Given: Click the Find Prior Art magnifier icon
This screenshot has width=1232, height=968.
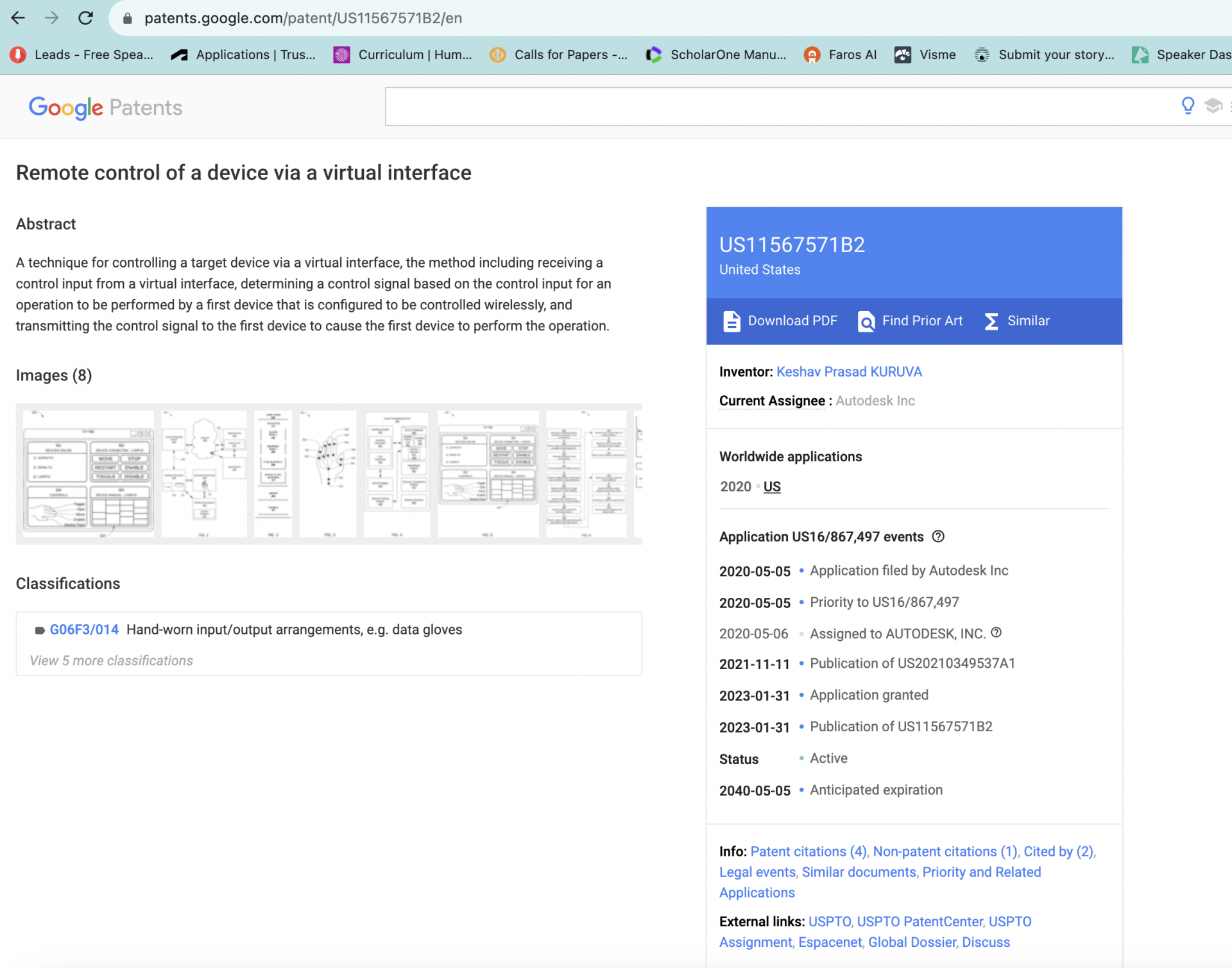Looking at the screenshot, I should (x=866, y=321).
